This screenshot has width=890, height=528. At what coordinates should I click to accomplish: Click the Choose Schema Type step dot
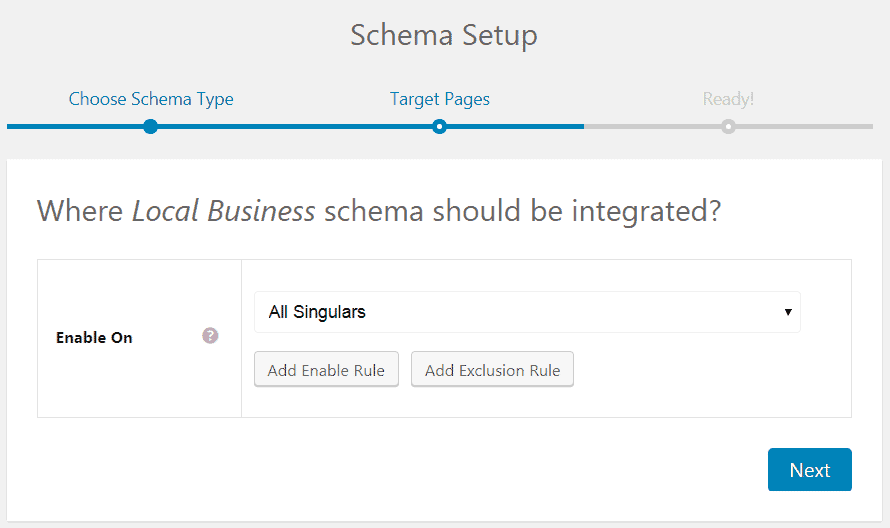150,126
